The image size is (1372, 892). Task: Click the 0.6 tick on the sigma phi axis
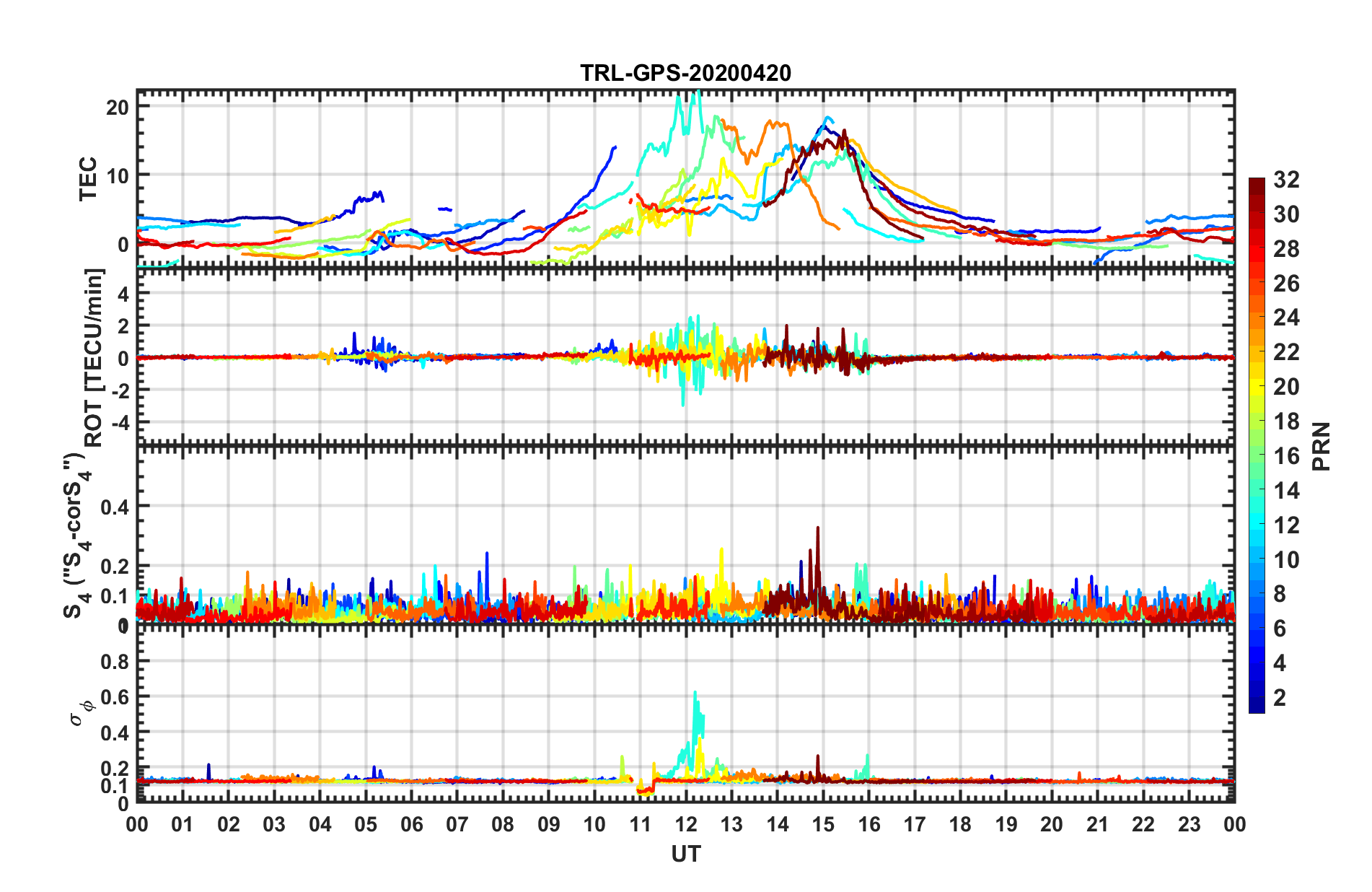tap(115, 696)
